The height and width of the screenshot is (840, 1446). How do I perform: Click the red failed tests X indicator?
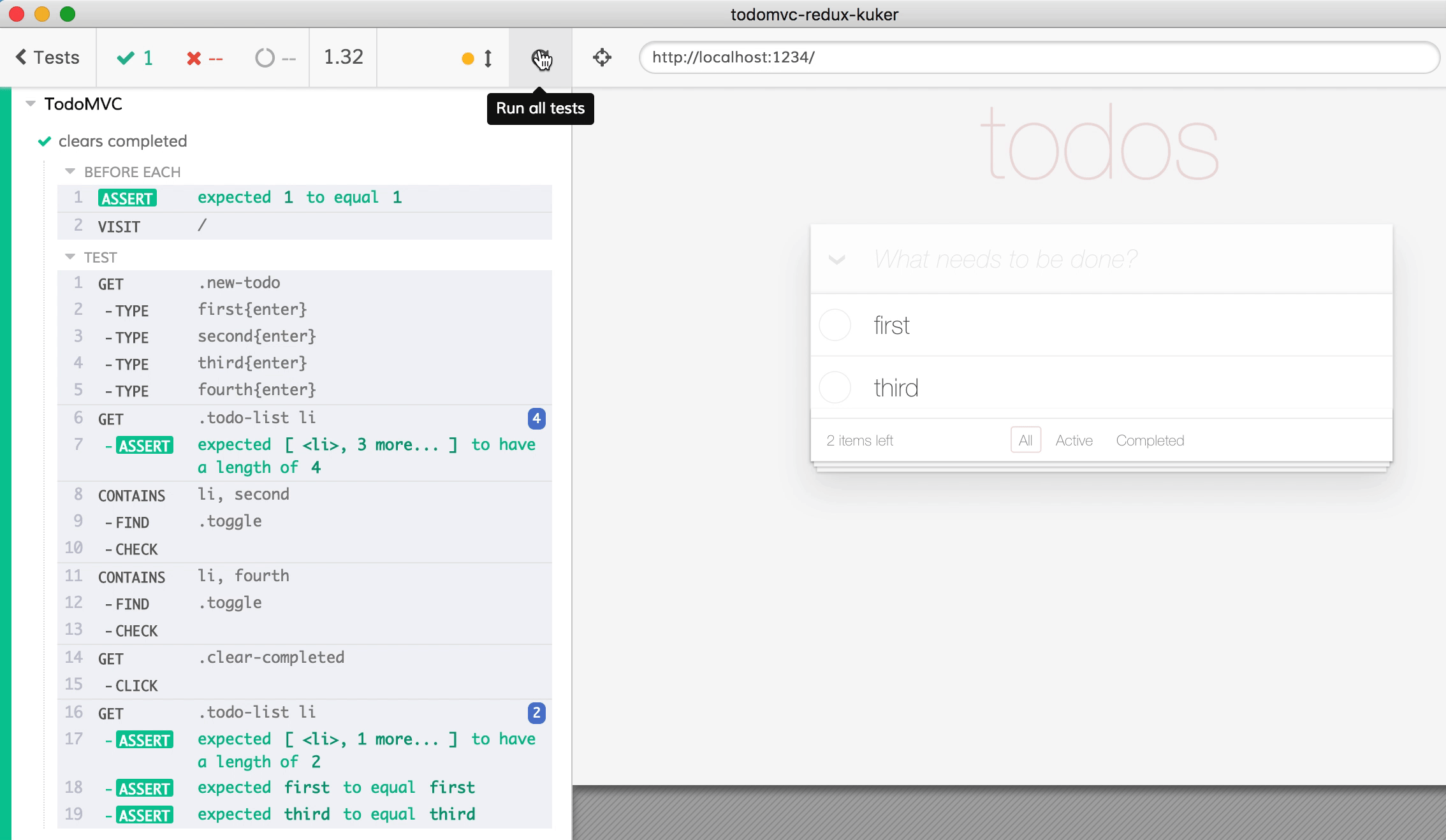204,59
